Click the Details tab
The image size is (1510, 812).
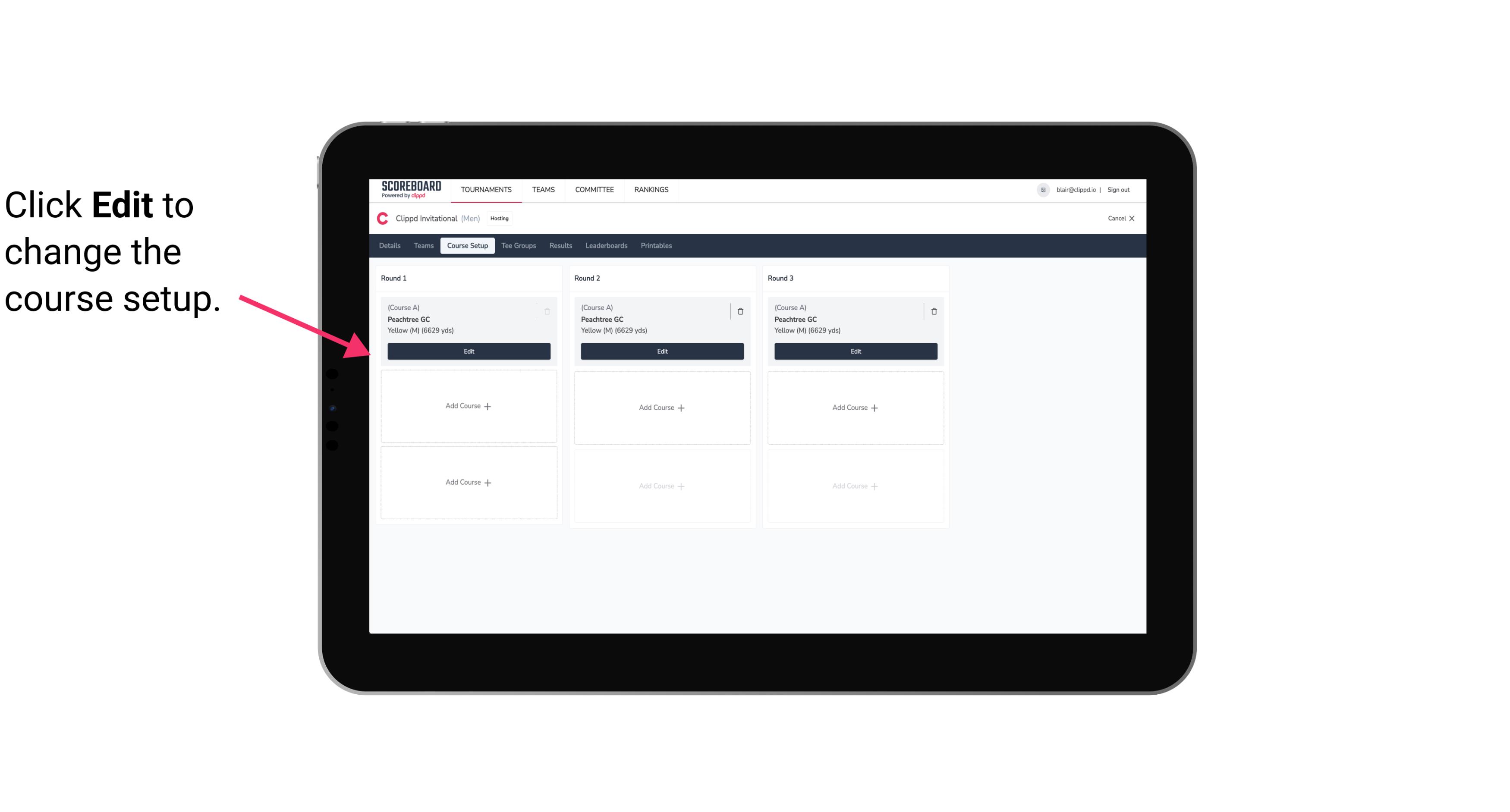[391, 245]
